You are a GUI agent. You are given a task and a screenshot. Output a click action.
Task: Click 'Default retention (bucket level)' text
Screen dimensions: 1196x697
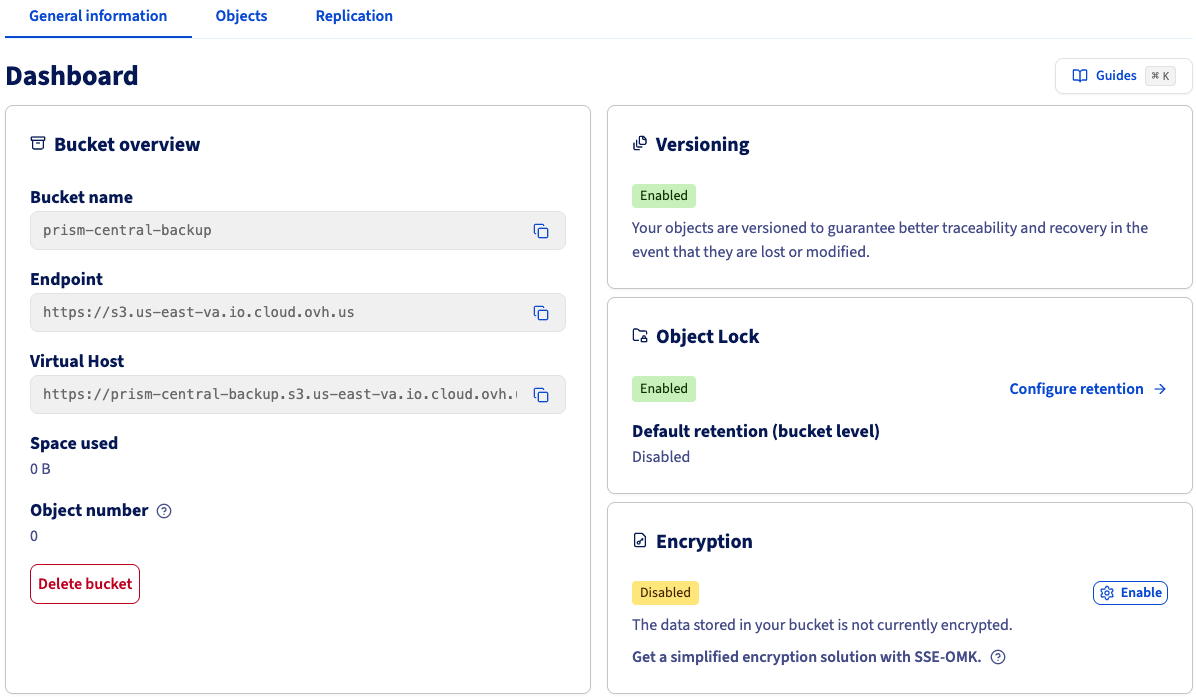pos(756,432)
